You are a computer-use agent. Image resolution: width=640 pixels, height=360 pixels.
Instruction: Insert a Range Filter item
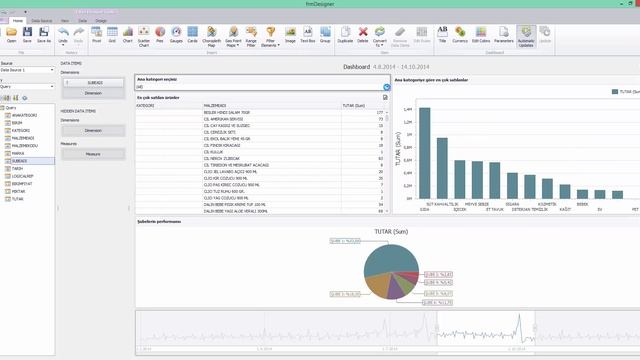(251, 36)
